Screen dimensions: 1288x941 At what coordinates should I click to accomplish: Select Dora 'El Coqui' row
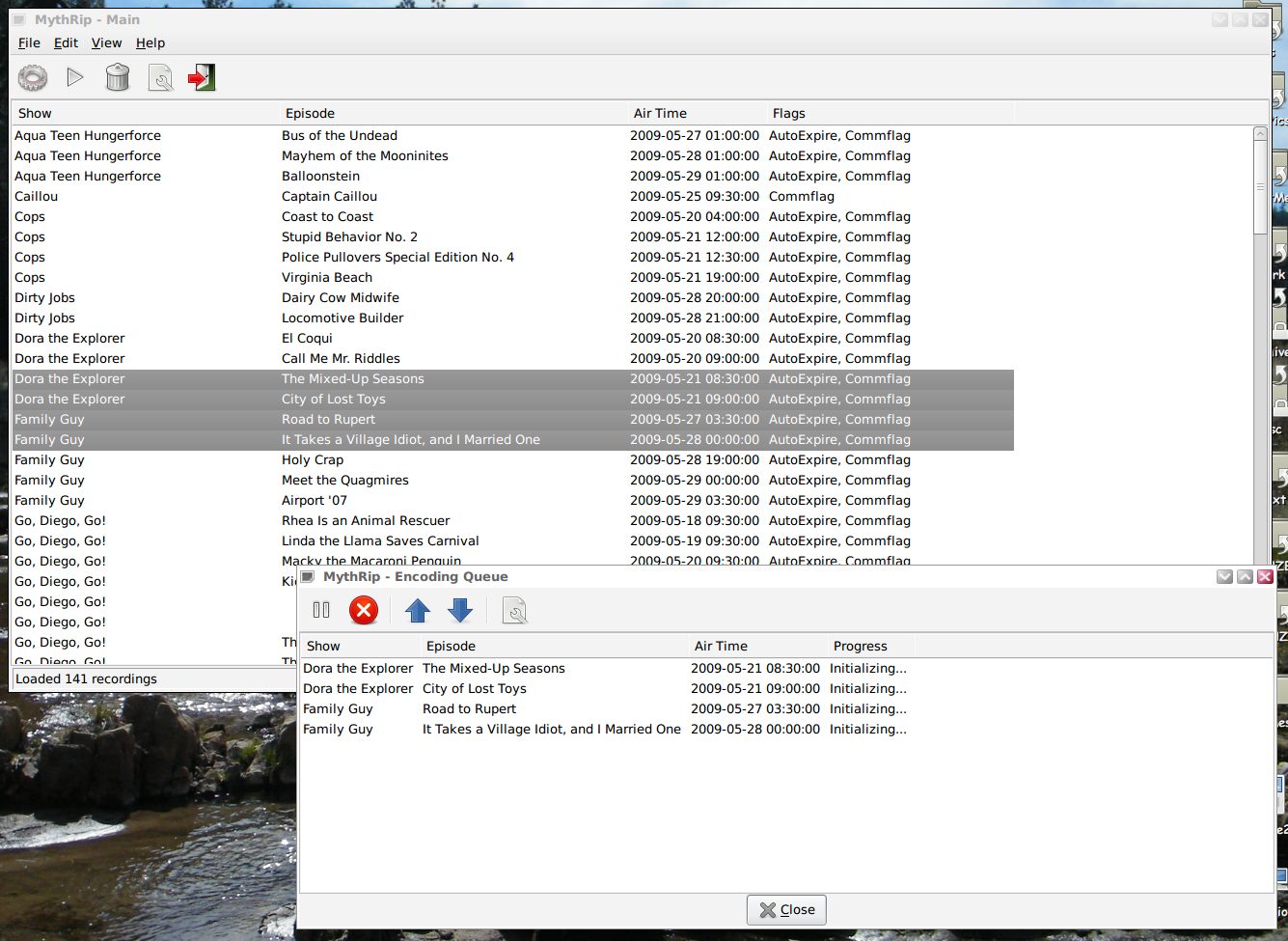coord(512,338)
